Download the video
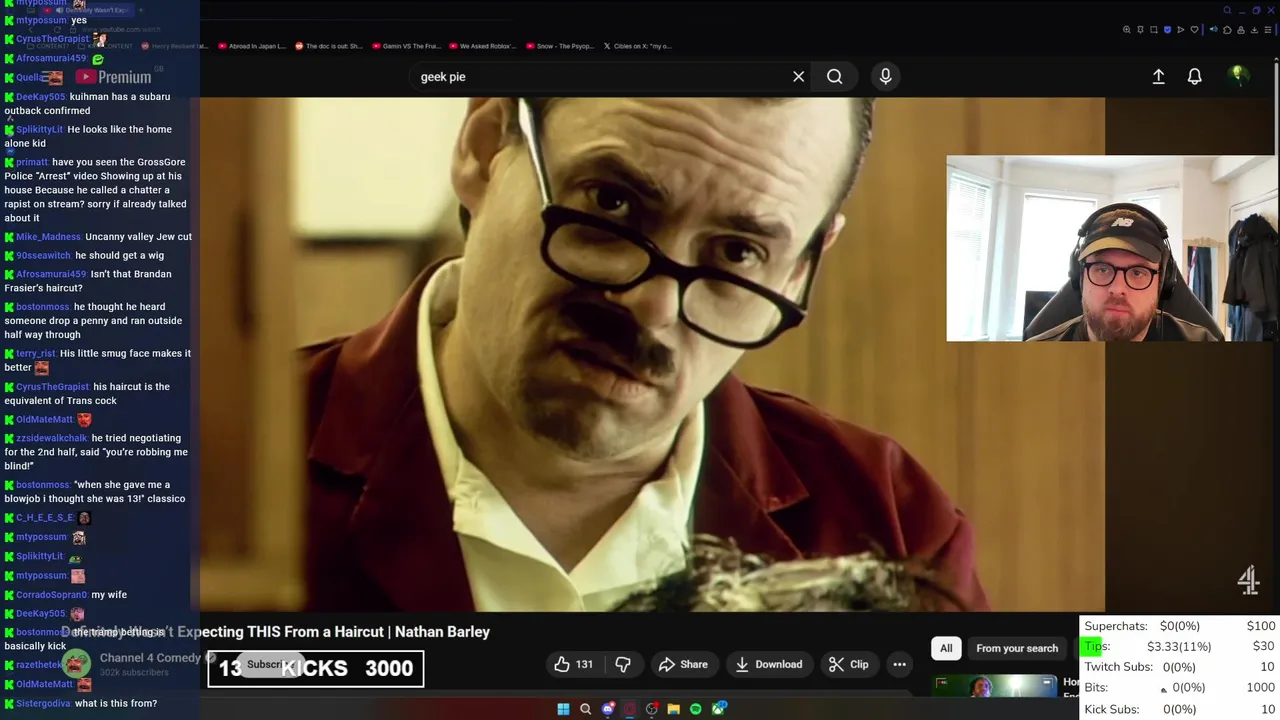This screenshot has width=1280, height=720. pyautogui.click(x=768, y=664)
